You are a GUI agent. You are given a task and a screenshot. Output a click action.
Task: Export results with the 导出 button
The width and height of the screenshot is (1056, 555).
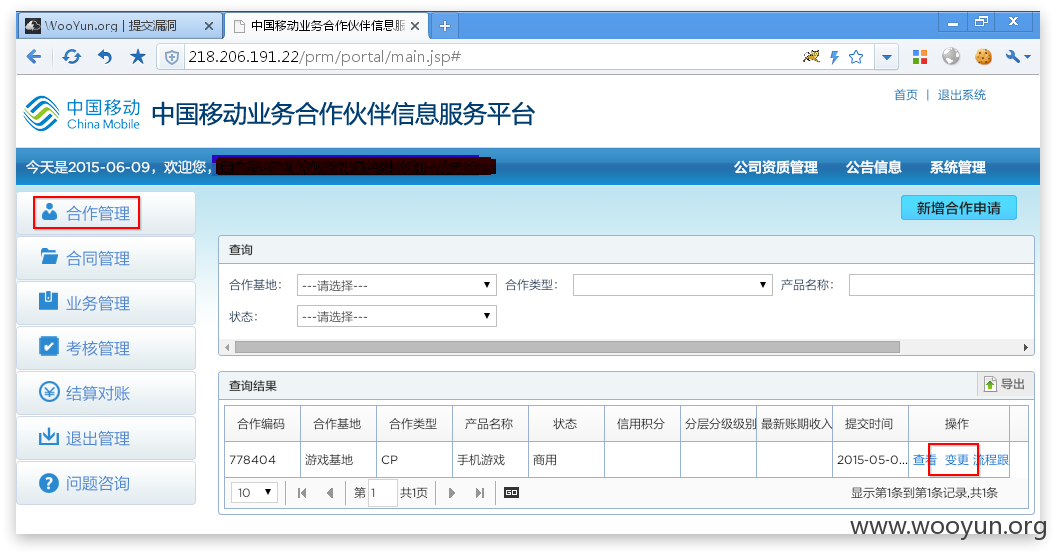tap(1005, 384)
